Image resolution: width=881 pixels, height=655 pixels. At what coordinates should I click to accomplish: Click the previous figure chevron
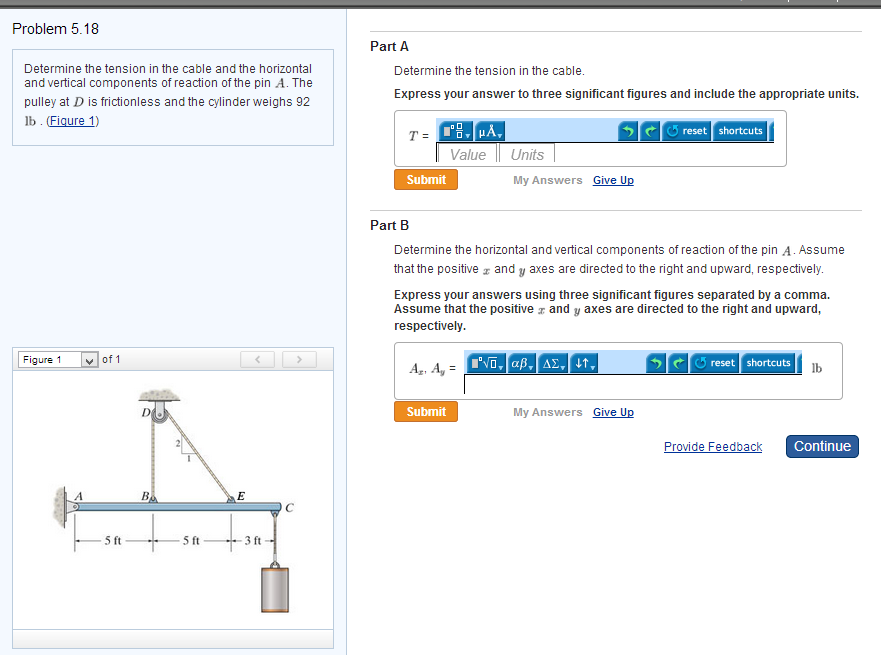click(258, 359)
